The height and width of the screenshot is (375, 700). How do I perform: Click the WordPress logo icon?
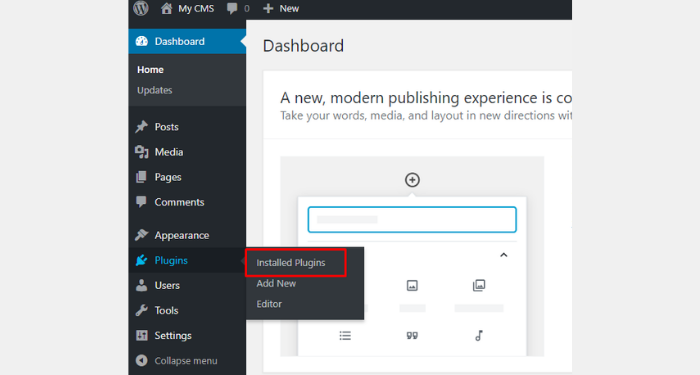[141, 8]
